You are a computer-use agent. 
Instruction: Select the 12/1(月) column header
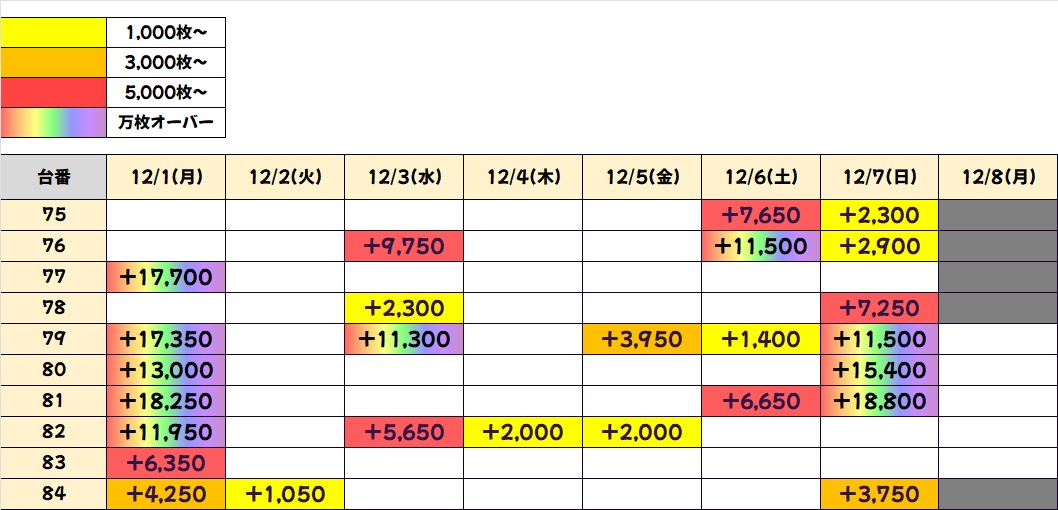click(x=166, y=178)
